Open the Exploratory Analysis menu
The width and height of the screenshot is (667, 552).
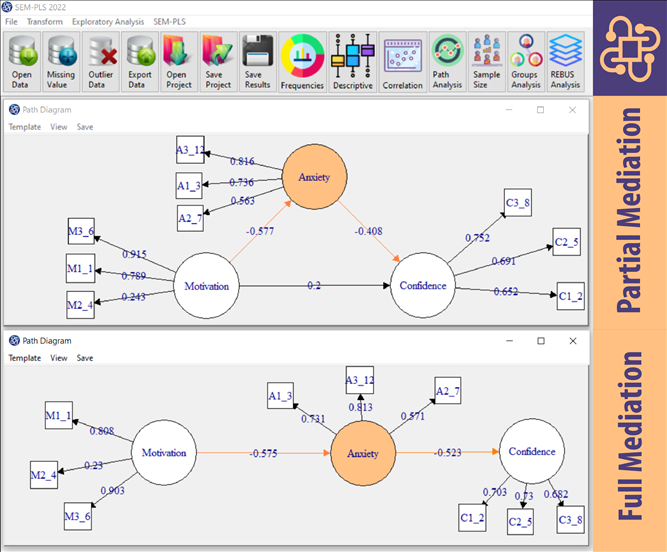pyautogui.click(x=108, y=22)
